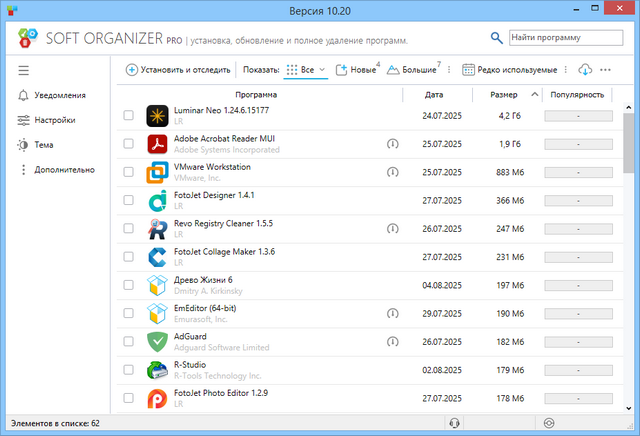Show Редко используемые programs

coord(510,70)
